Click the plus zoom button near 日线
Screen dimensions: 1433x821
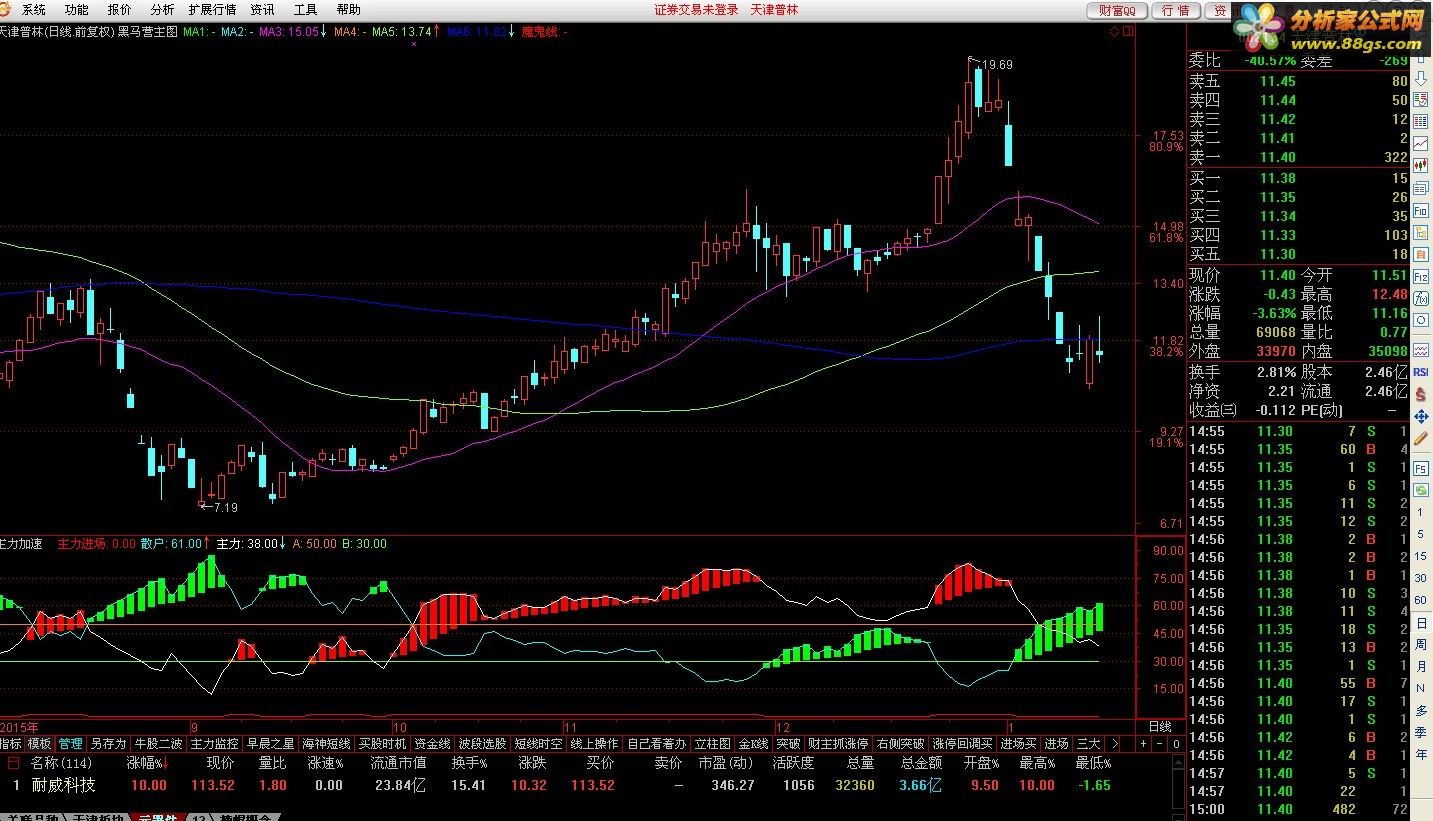tap(1143, 743)
